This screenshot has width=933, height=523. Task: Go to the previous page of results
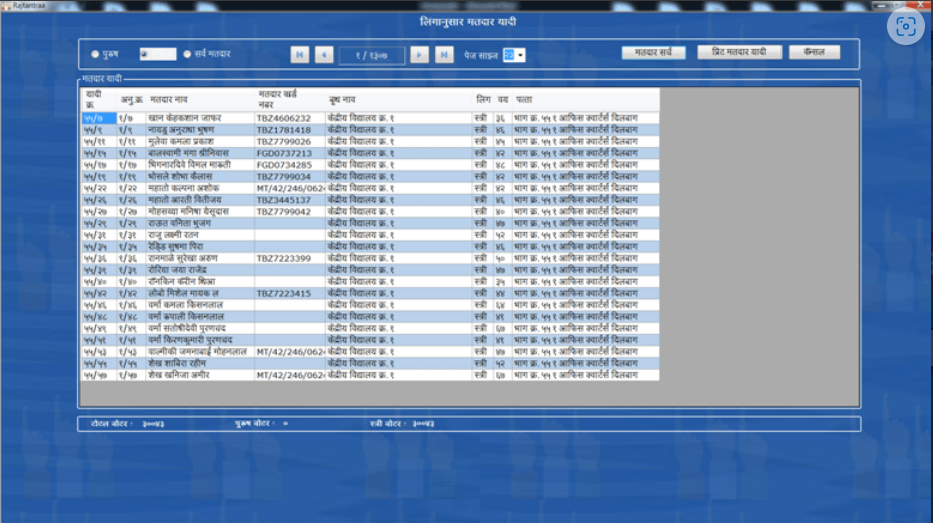coord(324,55)
